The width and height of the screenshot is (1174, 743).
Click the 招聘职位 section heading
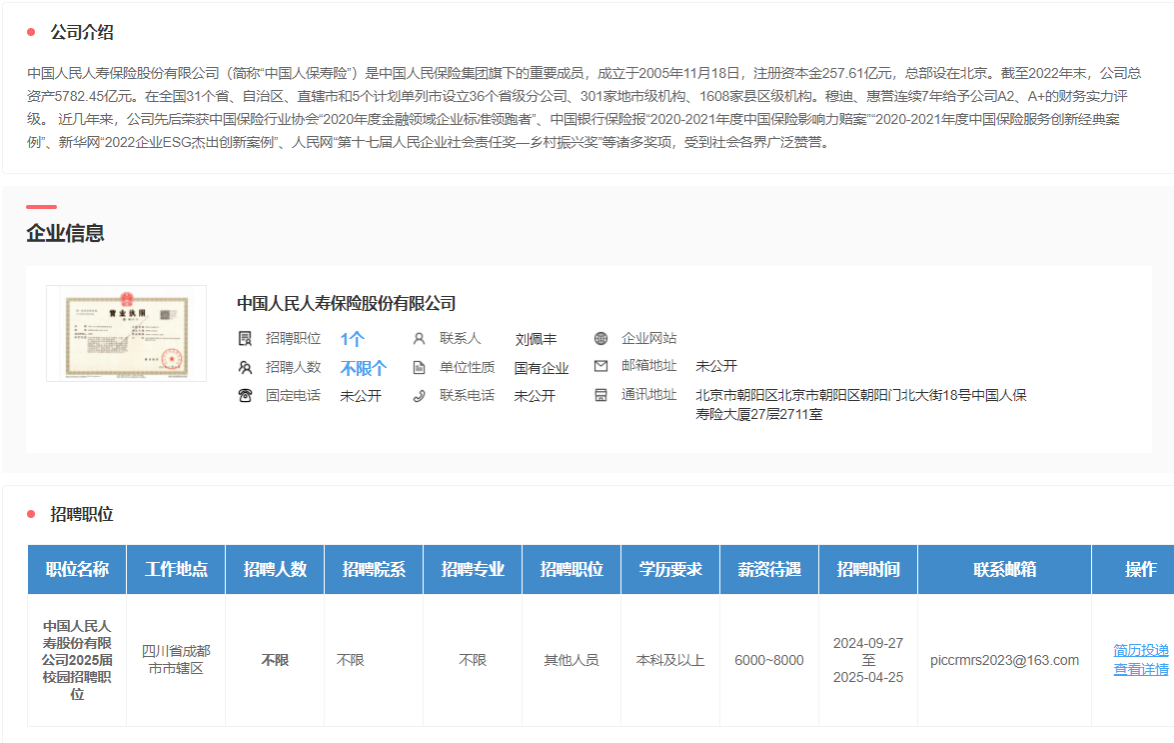click(x=82, y=514)
